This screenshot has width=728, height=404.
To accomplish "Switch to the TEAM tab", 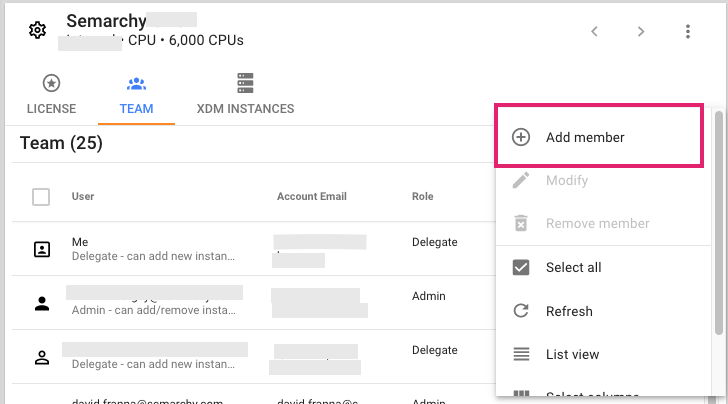I will click(136, 96).
